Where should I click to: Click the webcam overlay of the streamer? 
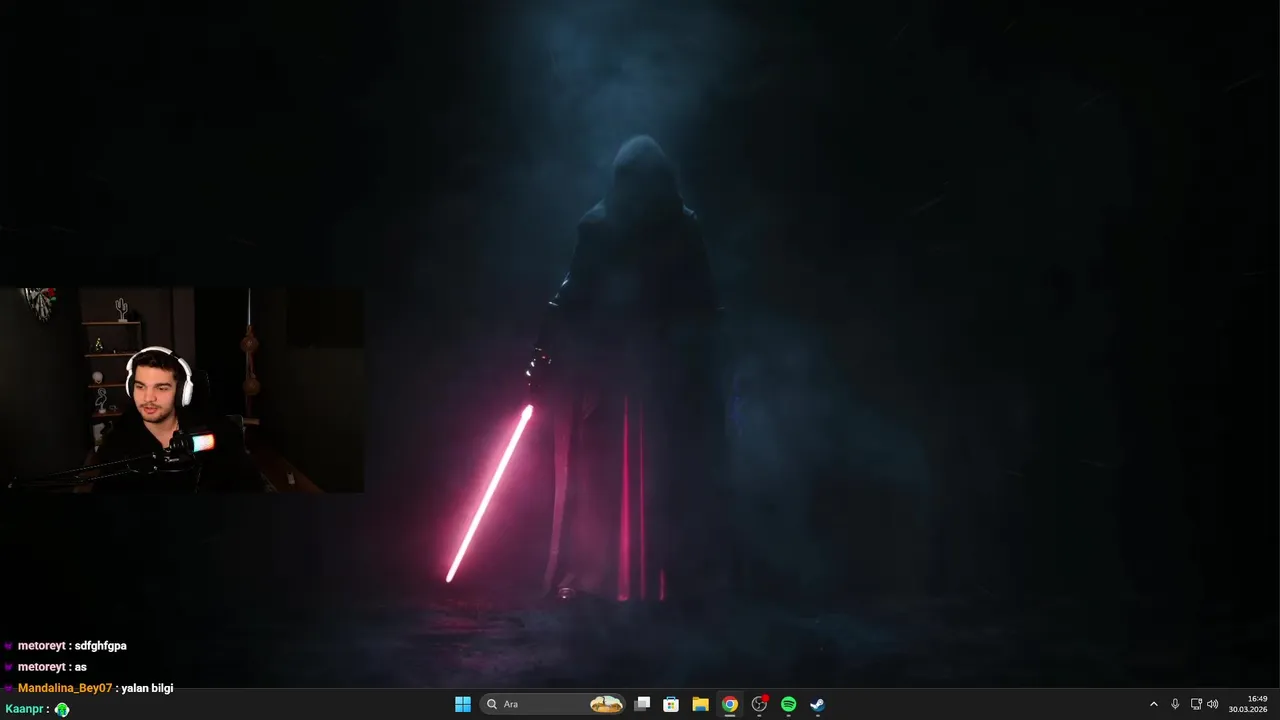coord(182,390)
